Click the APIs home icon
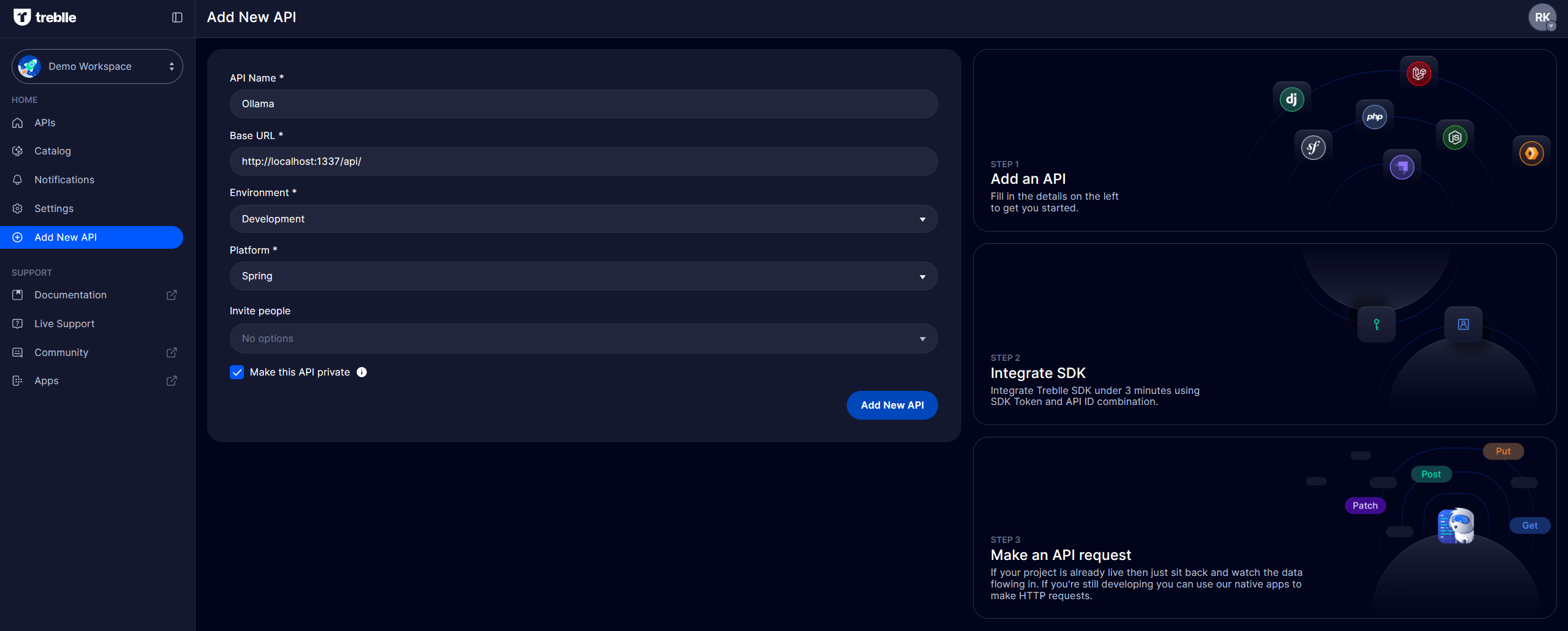 [x=18, y=123]
